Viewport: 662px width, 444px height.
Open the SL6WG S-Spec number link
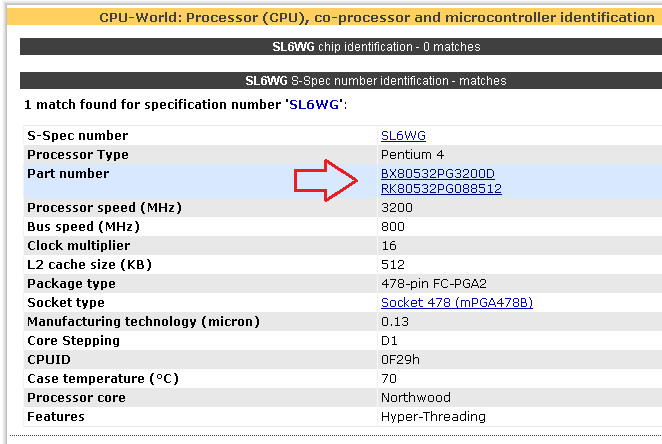click(403, 135)
